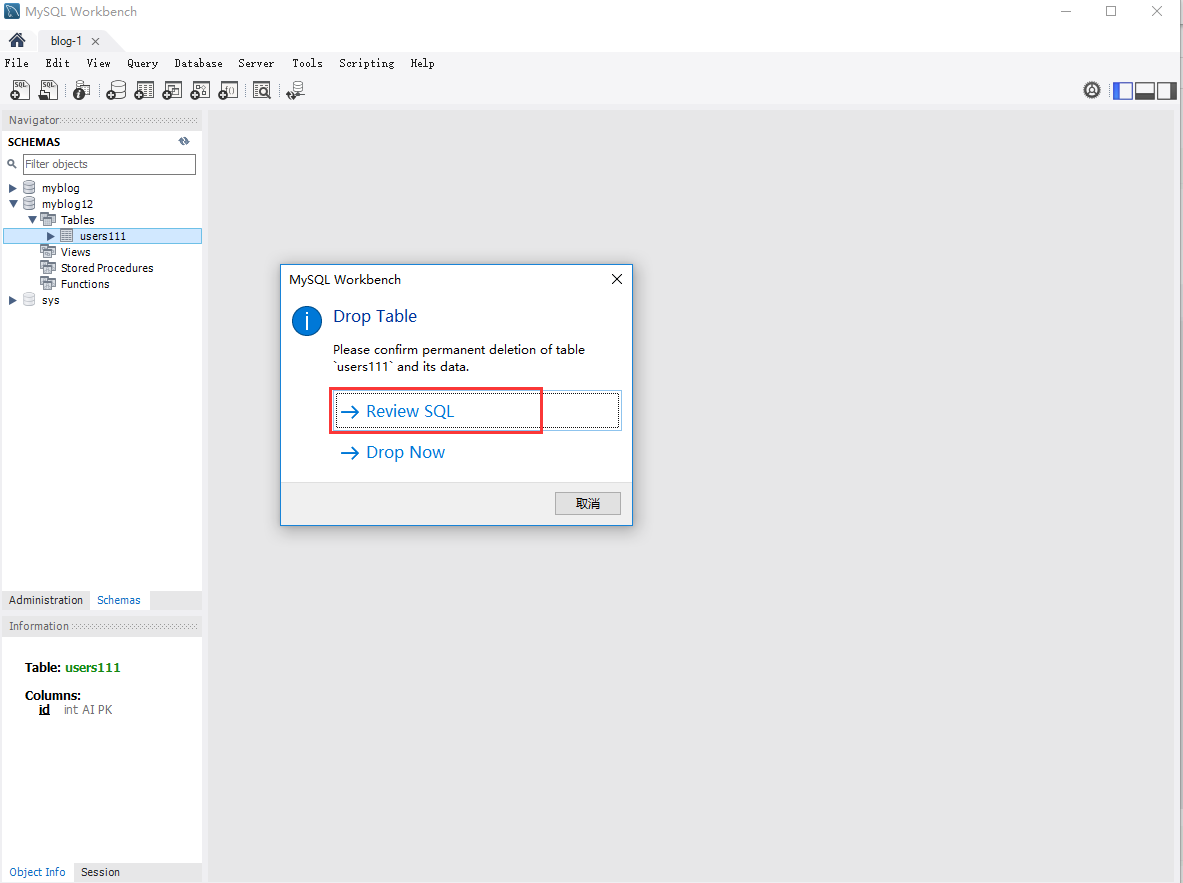The width and height of the screenshot is (1183, 883).
Task: Create new function toolbar icon
Action: point(228,91)
